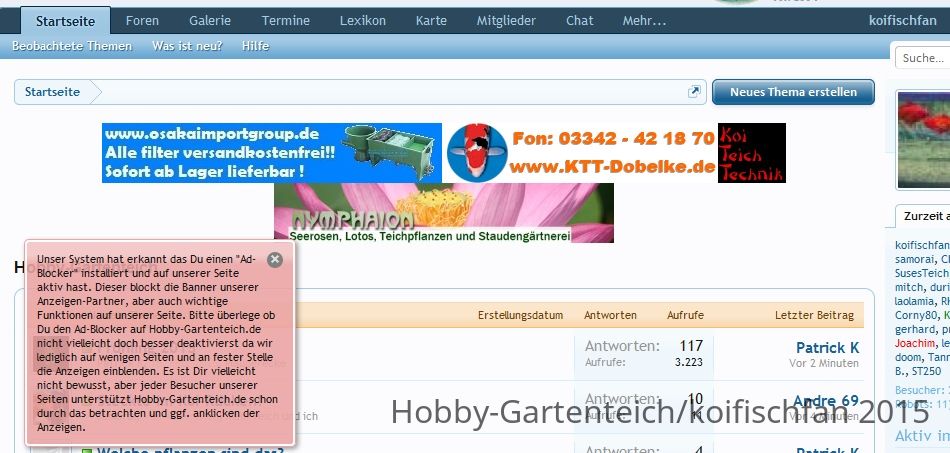Expand the Mehr... menu

click(644, 21)
